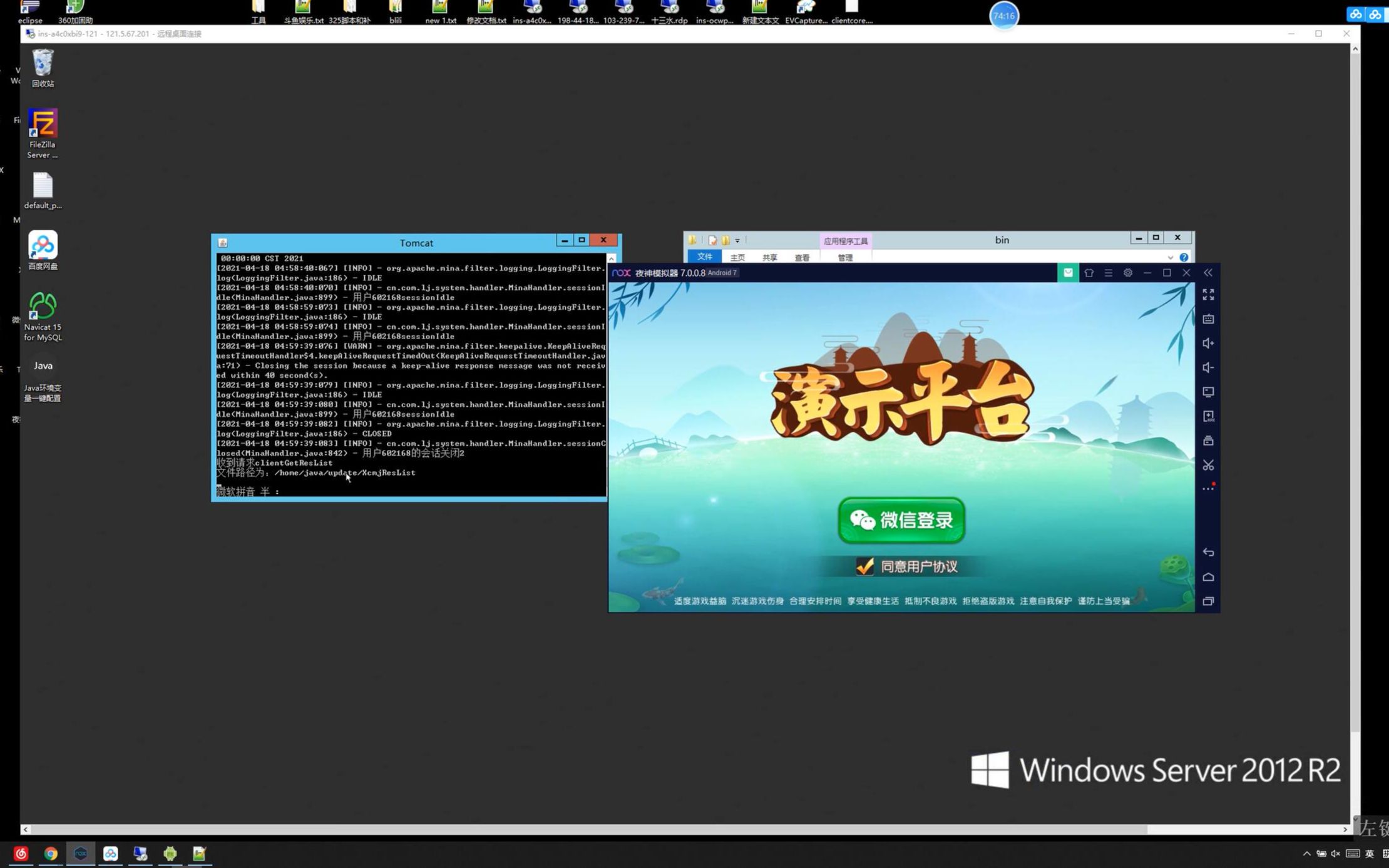
Task: Select 主页 tab in bin explorer window
Action: [737, 257]
